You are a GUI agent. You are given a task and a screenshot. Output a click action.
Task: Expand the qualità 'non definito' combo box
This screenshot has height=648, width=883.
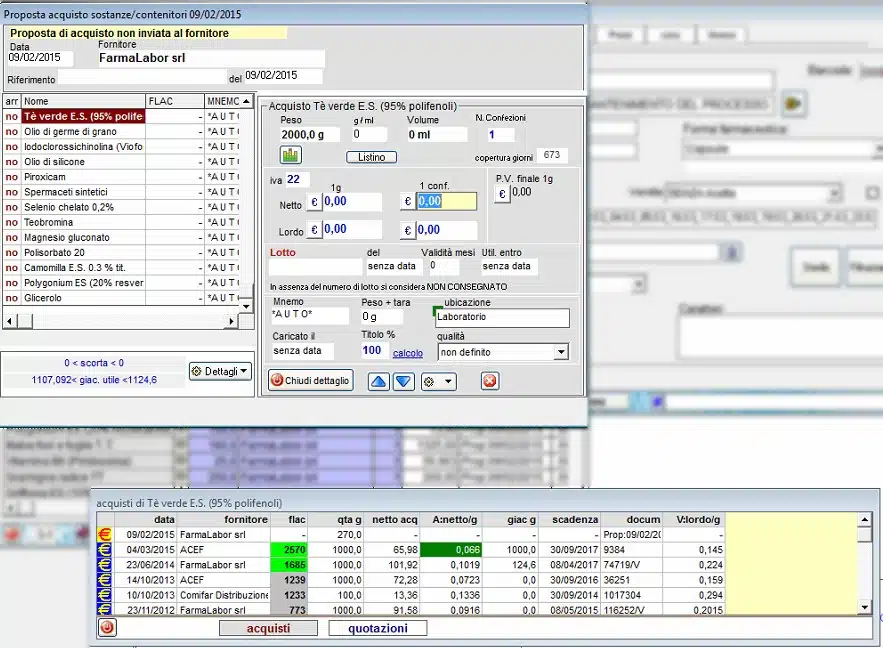tap(561, 352)
